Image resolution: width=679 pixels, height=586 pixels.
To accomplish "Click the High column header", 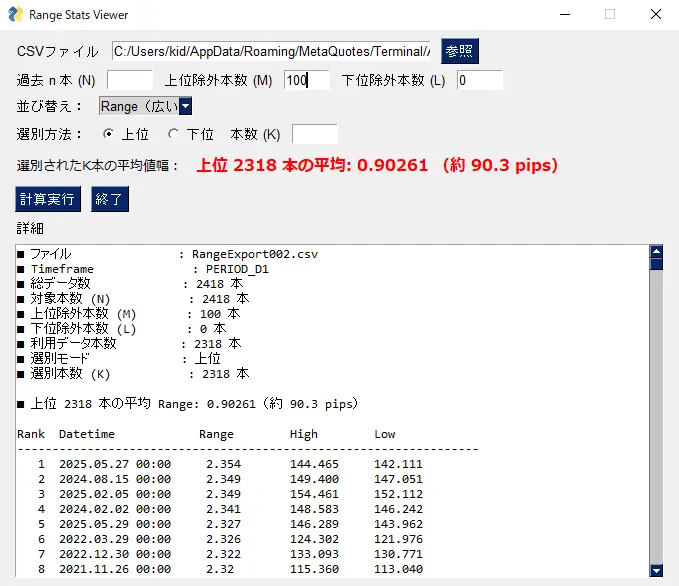I will 304,434.
